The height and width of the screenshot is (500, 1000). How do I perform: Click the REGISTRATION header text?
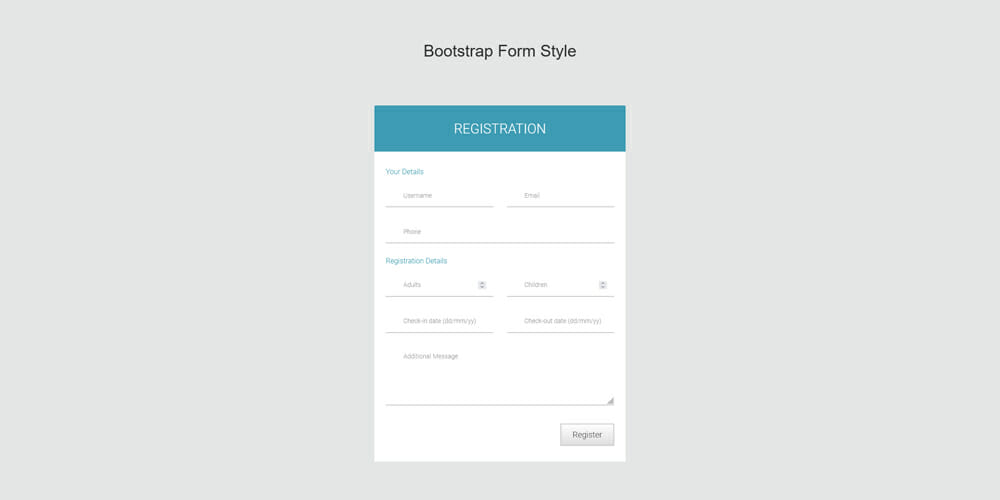[x=500, y=129]
